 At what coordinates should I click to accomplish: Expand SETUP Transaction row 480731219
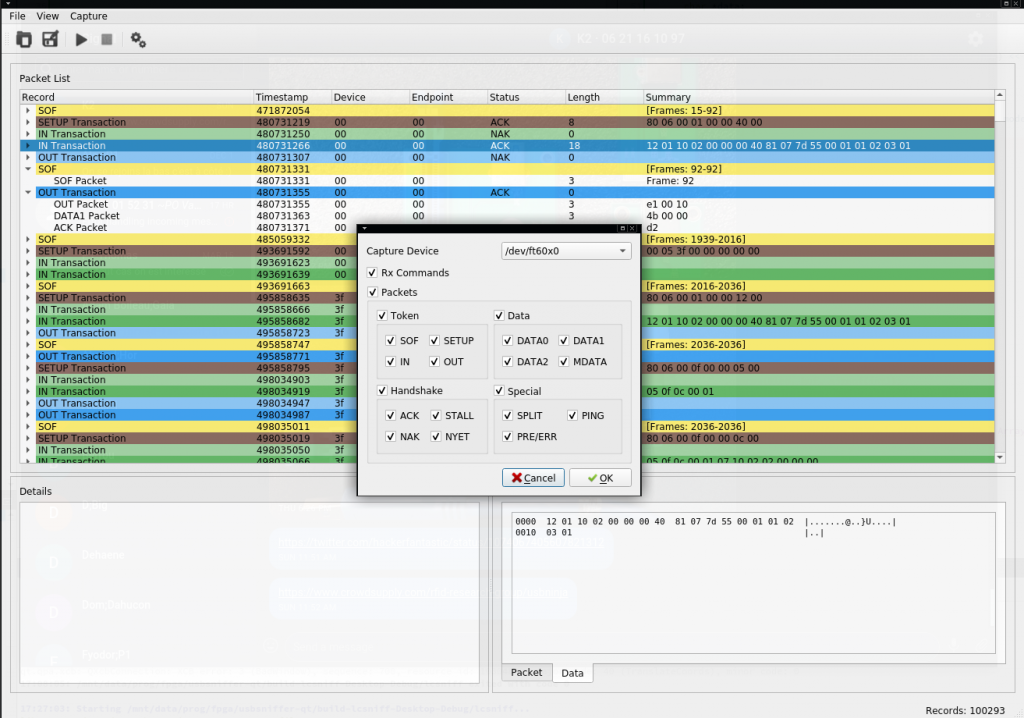tap(28, 122)
